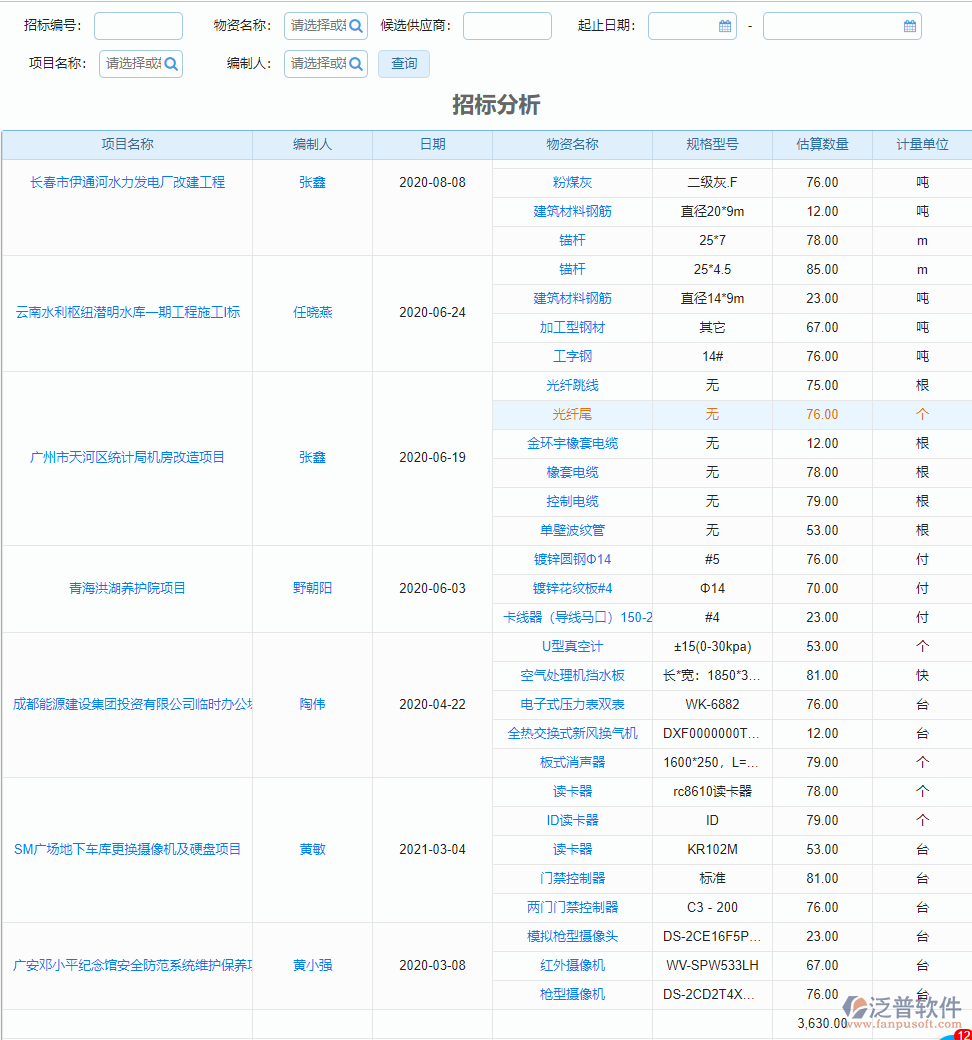Click the red 12 notification badge
972x1040 pixels.
[x=961, y=1032]
